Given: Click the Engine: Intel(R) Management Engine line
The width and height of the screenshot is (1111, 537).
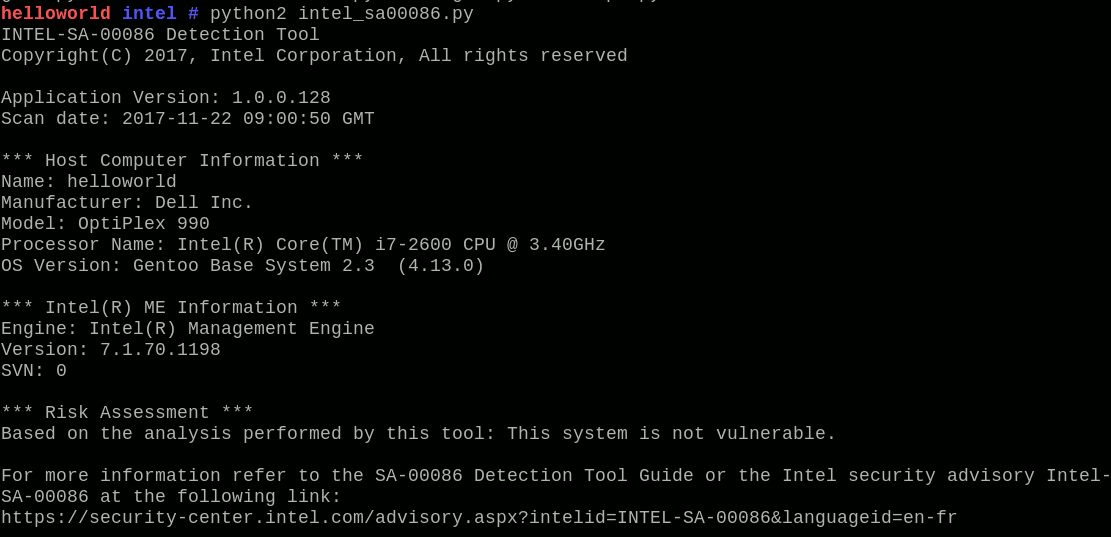Looking at the screenshot, I should pos(187,329).
